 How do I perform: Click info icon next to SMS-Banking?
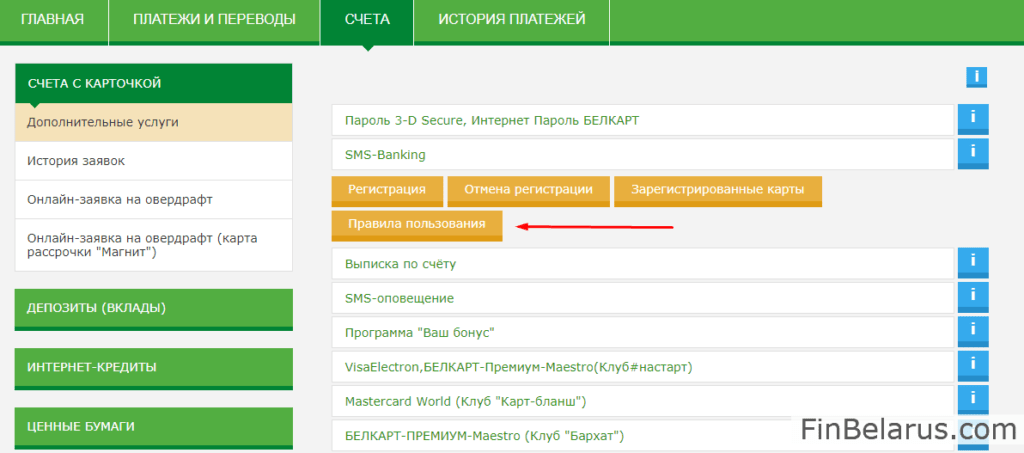972,154
